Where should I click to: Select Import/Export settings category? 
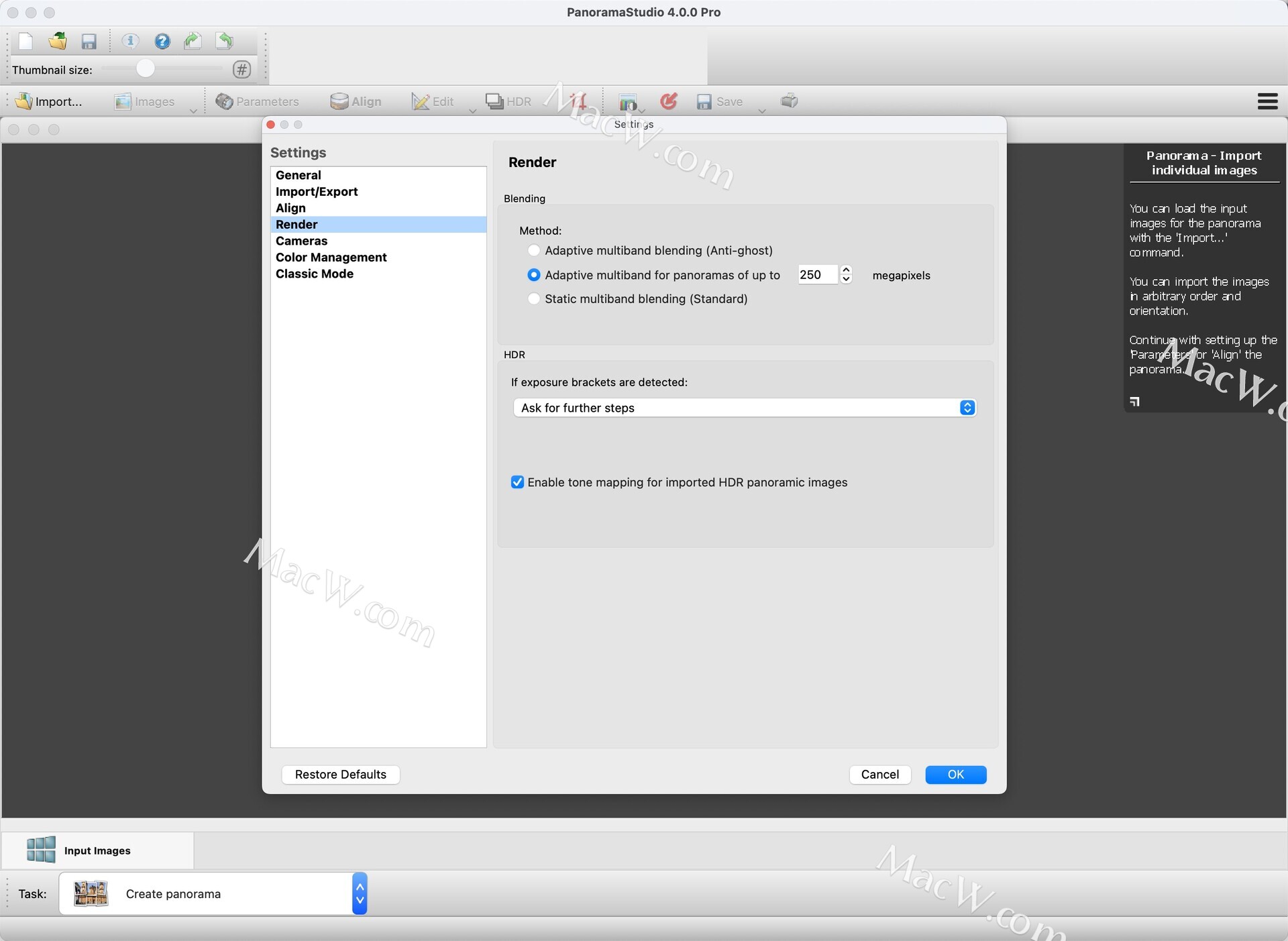click(x=378, y=192)
